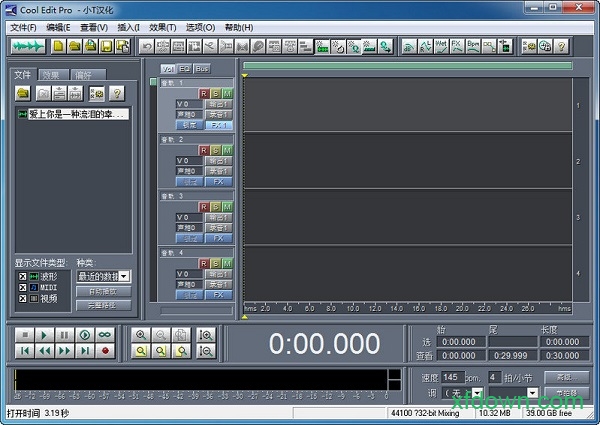The height and width of the screenshot is (425, 600).
Task: Open file icon in the file panel
Action: tap(23, 93)
